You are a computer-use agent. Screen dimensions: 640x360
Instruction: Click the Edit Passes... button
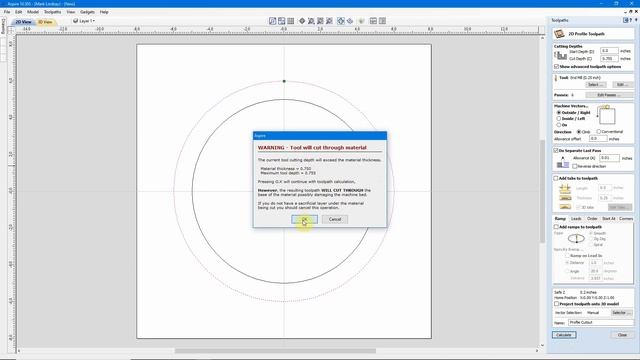[609, 95]
